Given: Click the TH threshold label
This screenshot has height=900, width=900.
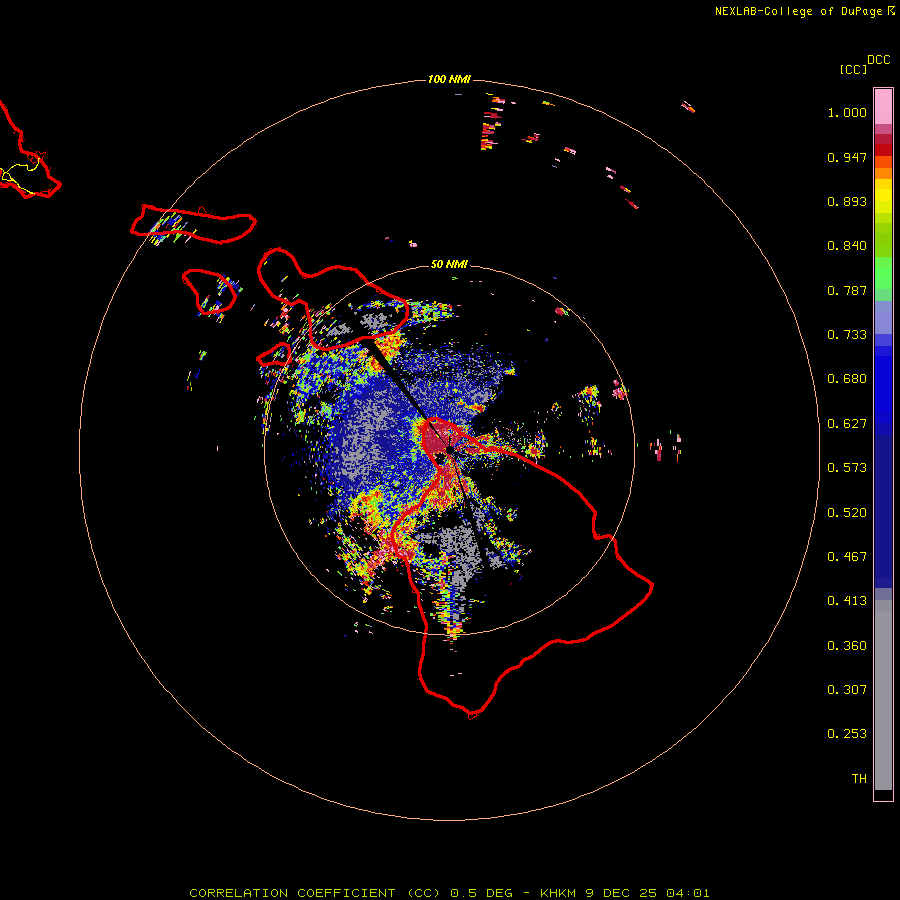Looking at the screenshot, I should [x=859, y=779].
